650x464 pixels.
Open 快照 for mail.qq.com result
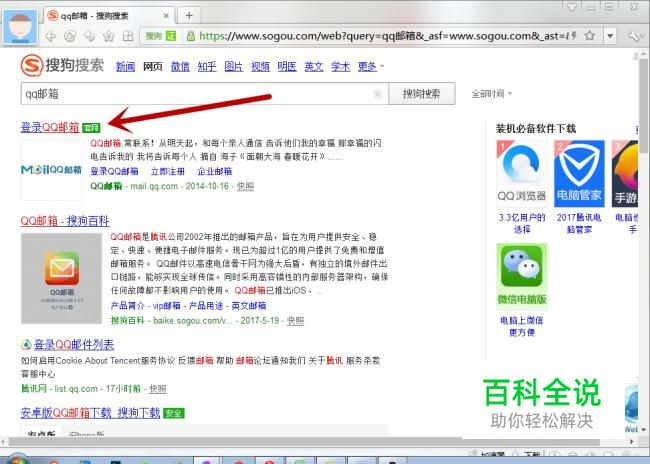click(x=245, y=186)
